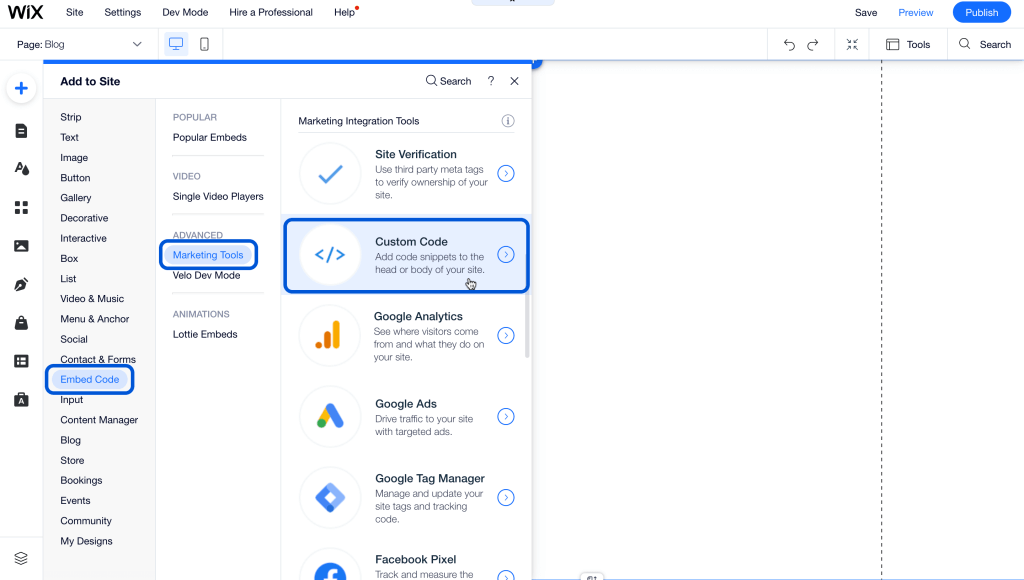This screenshot has height=580, width=1024.
Task: Open the Add Apps grid icon
Action: [x=21, y=208]
